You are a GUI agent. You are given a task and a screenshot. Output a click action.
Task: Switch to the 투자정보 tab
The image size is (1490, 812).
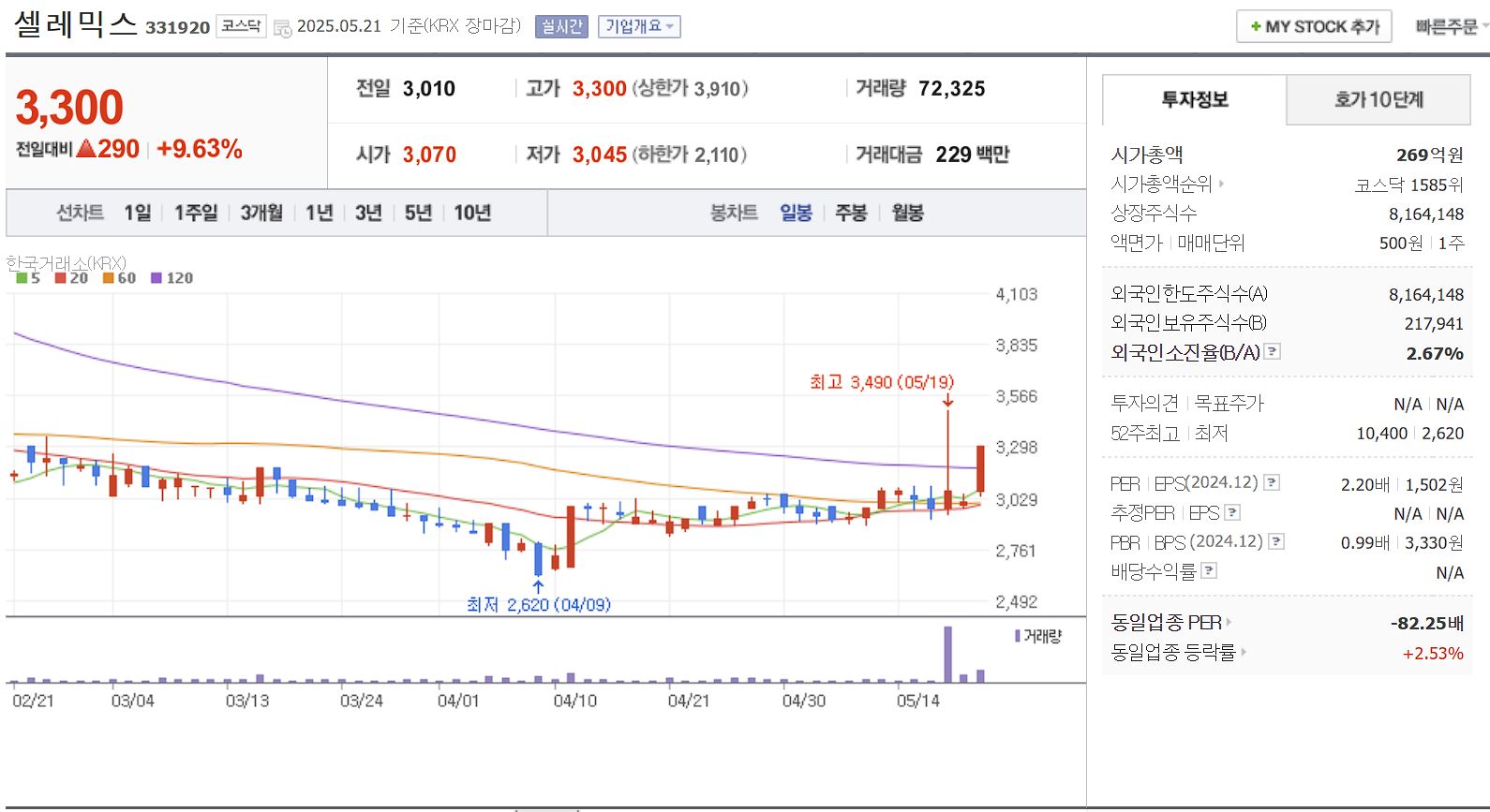click(x=1195, y=99)
